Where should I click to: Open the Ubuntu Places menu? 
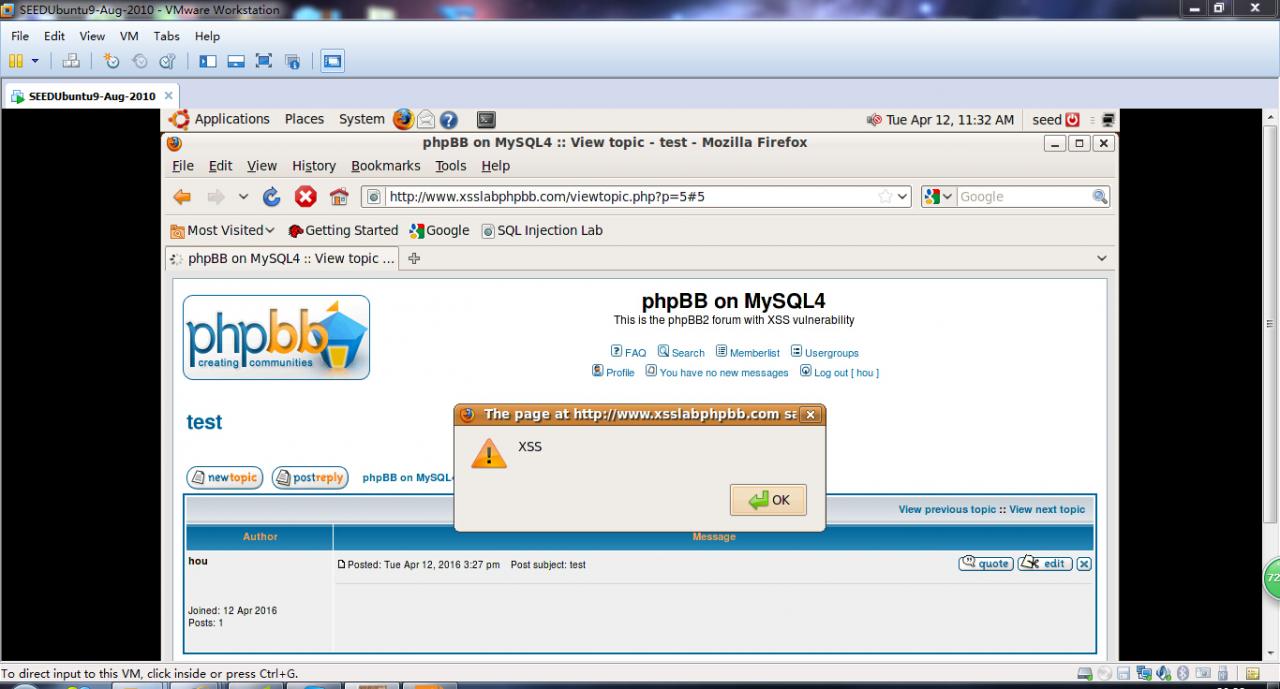[x=304, y=119]
